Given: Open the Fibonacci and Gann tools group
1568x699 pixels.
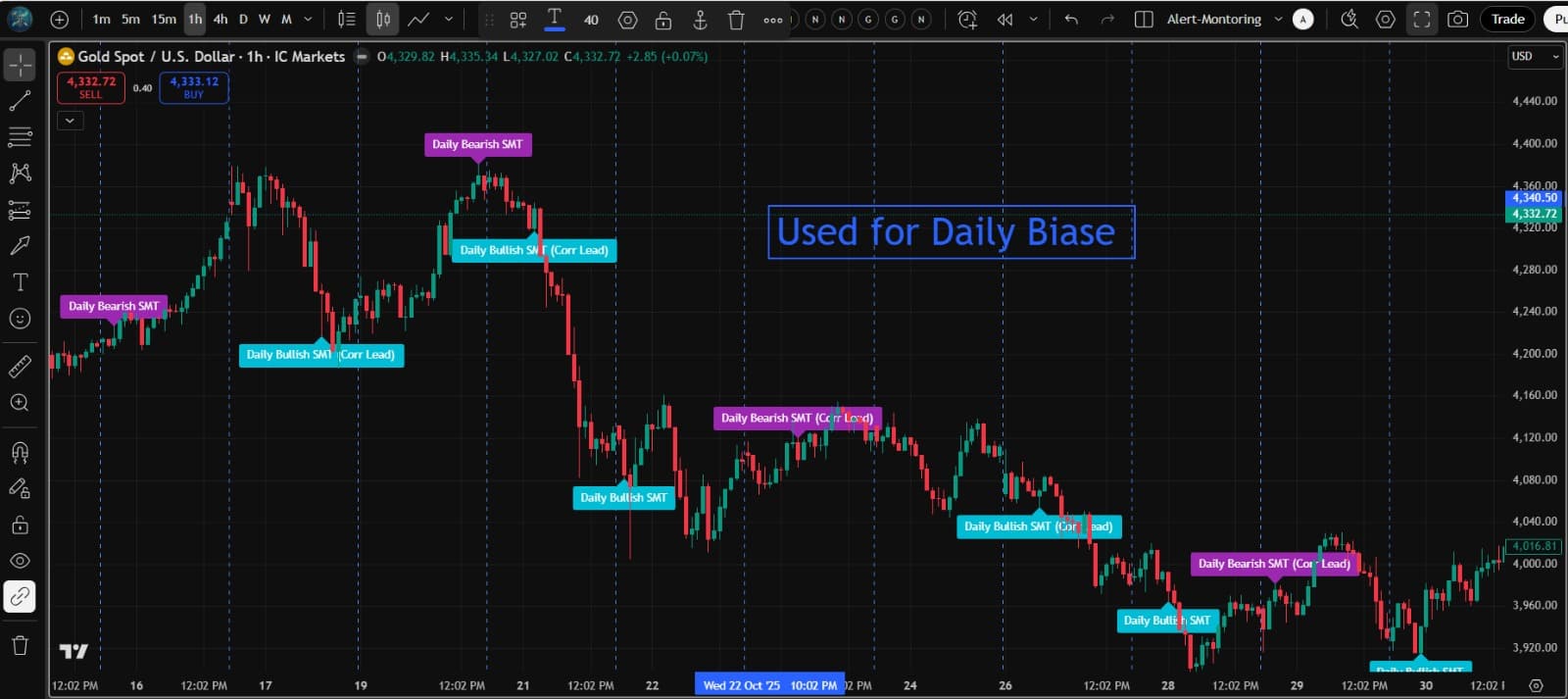Looking at the screenshot, I should [x=20, y=137].
